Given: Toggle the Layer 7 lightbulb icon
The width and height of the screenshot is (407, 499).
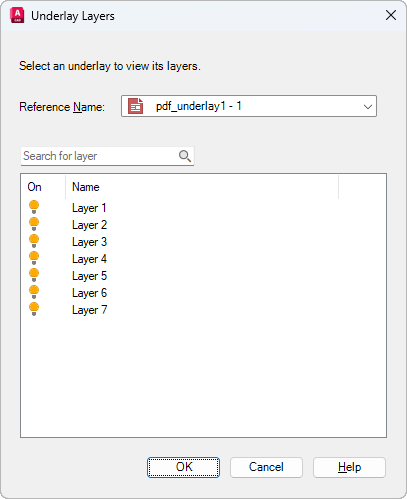Looking at the screenshot, I should [34, 309].
